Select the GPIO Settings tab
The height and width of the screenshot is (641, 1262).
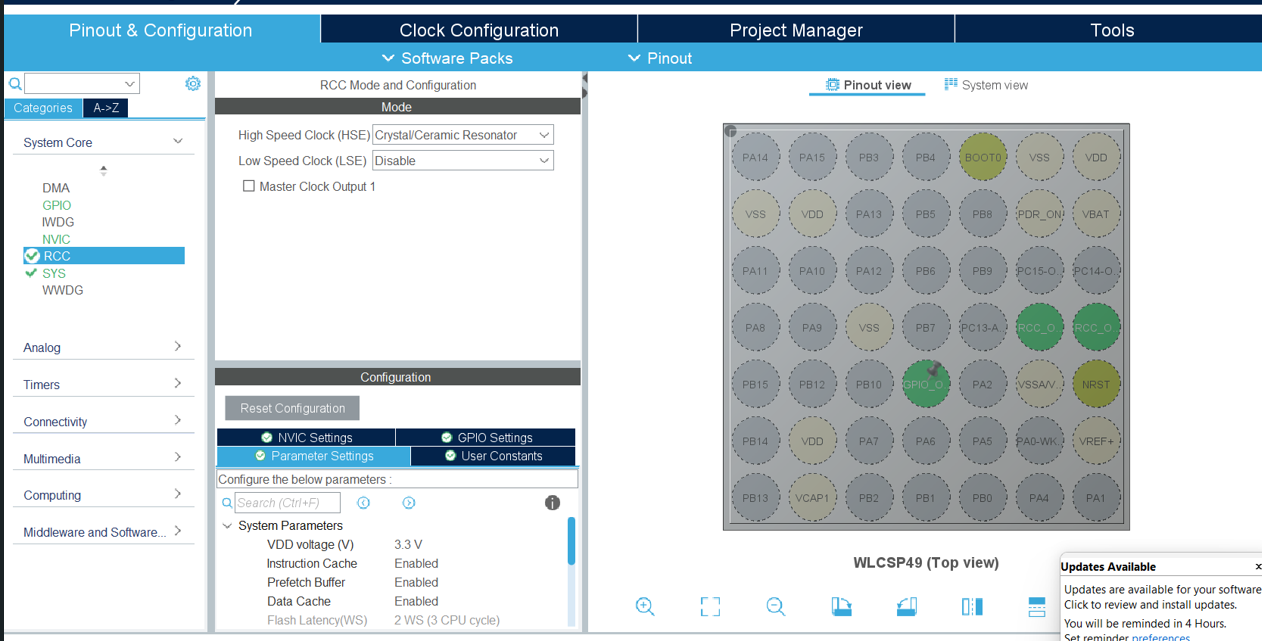[x=485, y=437]
